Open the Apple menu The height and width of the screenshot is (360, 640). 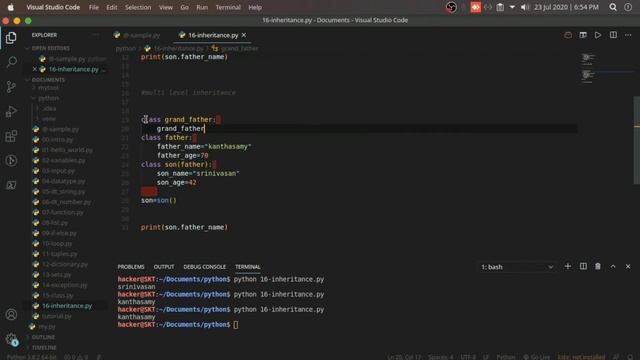coord(11,7)
